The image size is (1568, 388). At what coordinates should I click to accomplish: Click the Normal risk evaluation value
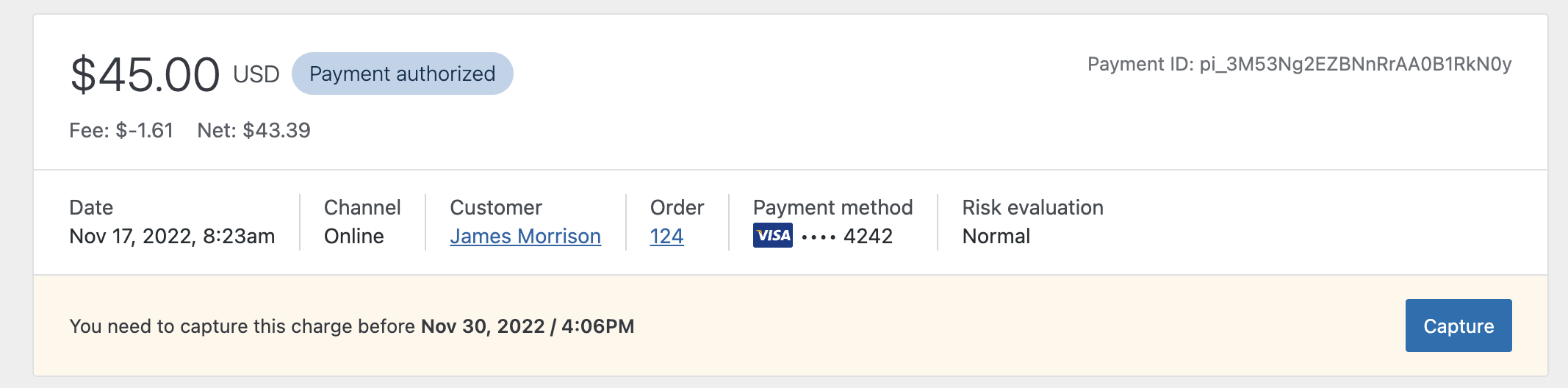(x=996, y=236)
